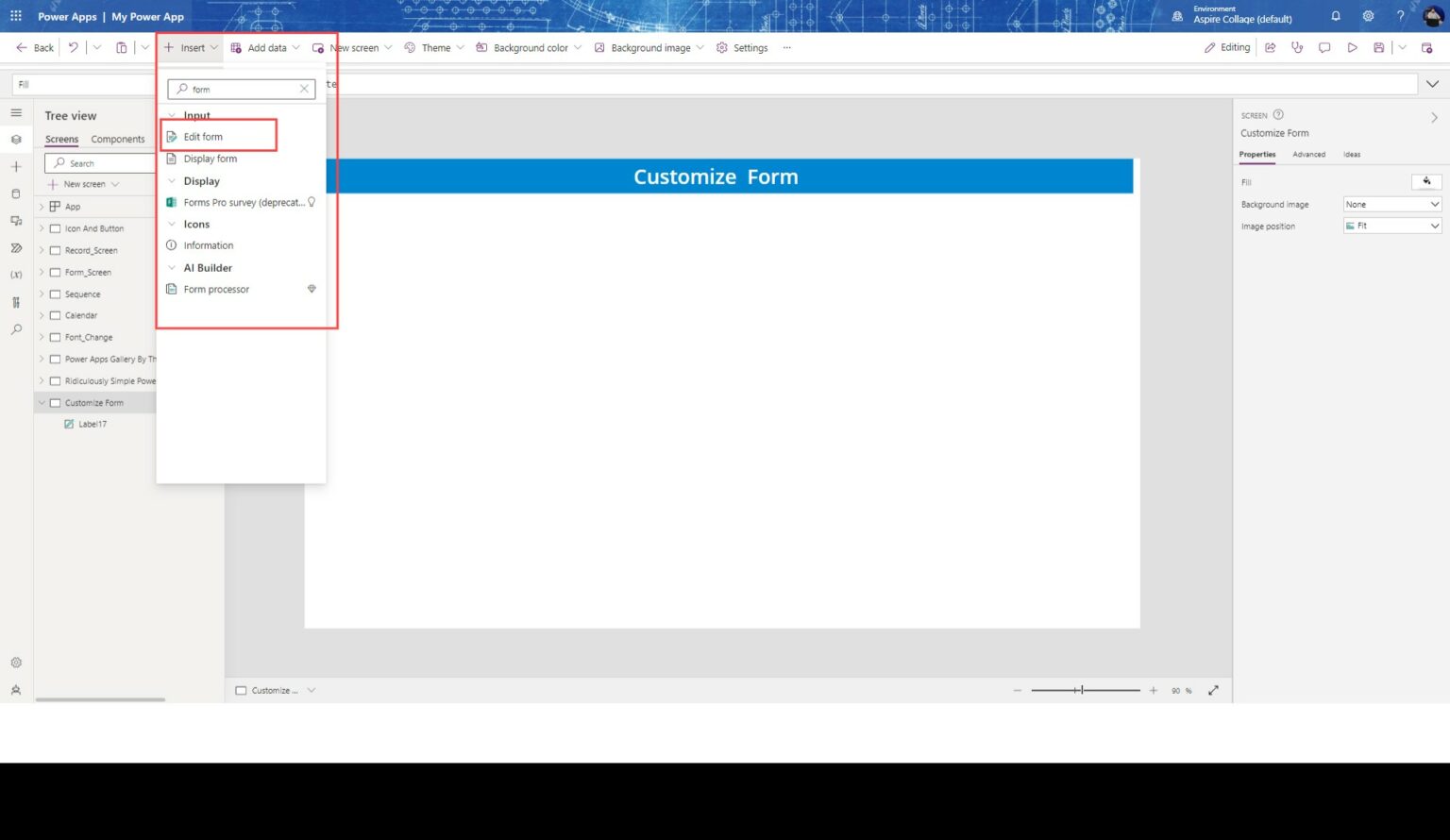Screen dimensions: 1450x840
Task: Open the Media panel icon
Action: click(16, 220)
